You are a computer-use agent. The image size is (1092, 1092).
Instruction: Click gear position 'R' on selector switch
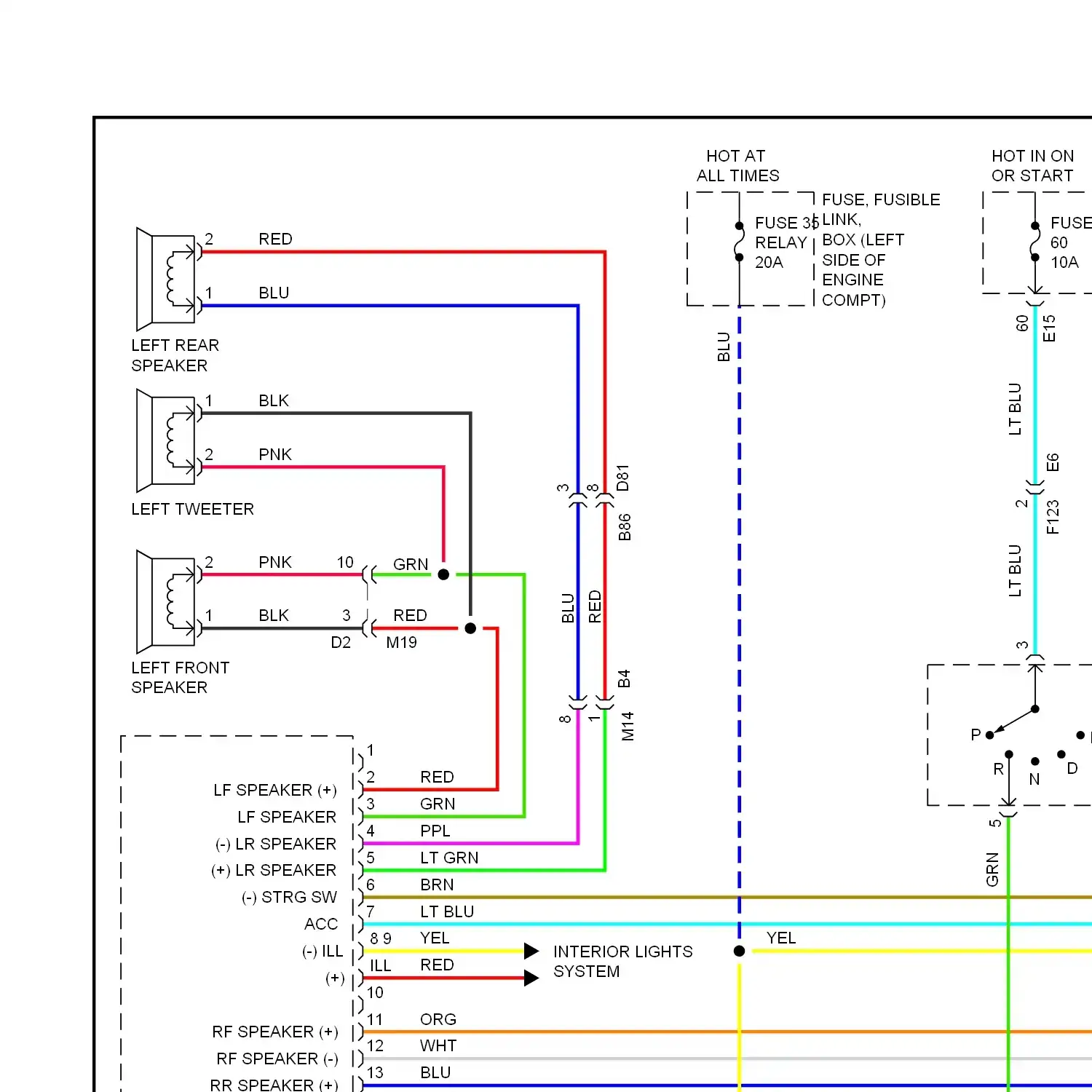(x=999, y=769)
